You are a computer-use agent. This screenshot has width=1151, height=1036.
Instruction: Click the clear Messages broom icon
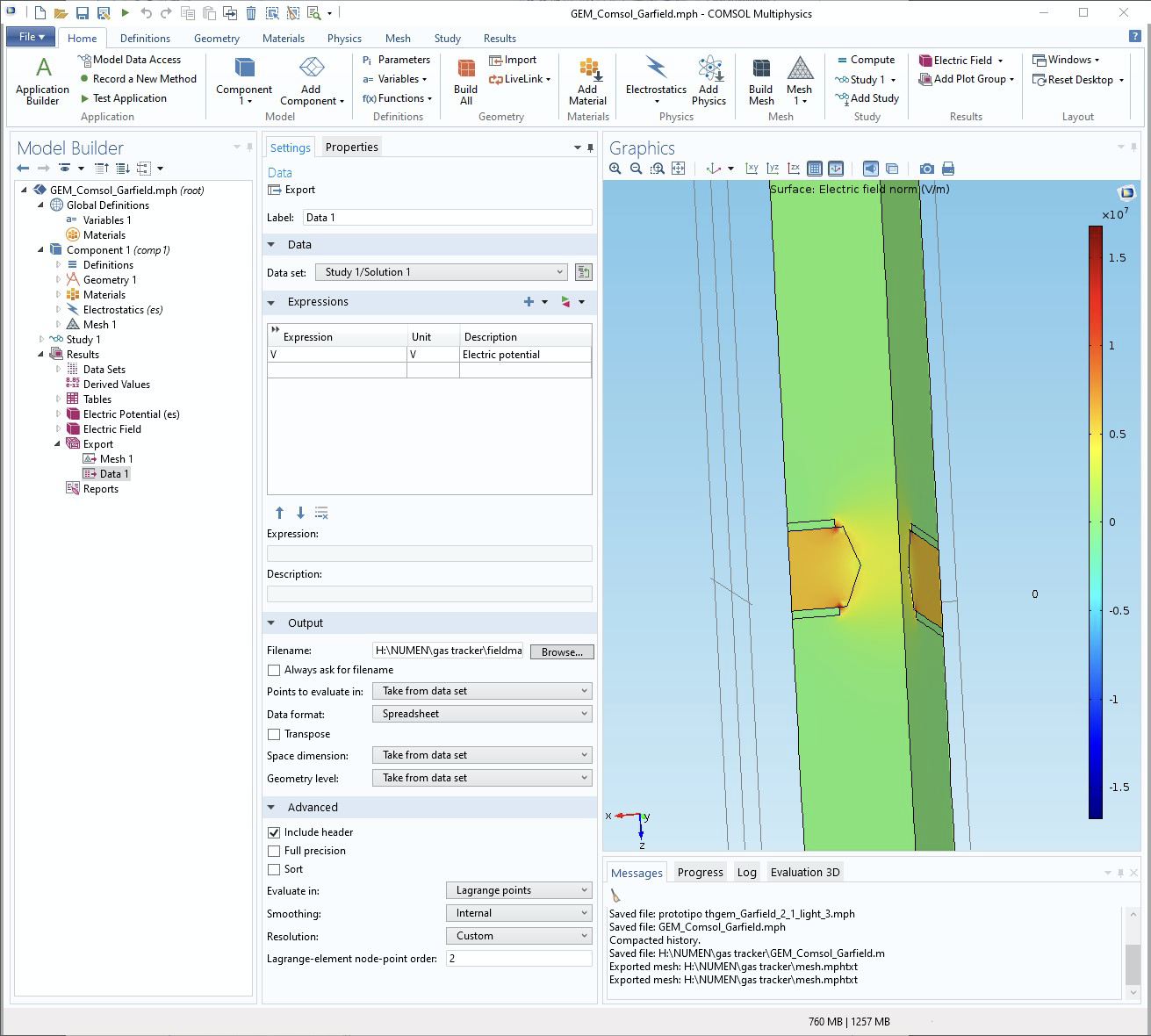click(x=615, y=896)
